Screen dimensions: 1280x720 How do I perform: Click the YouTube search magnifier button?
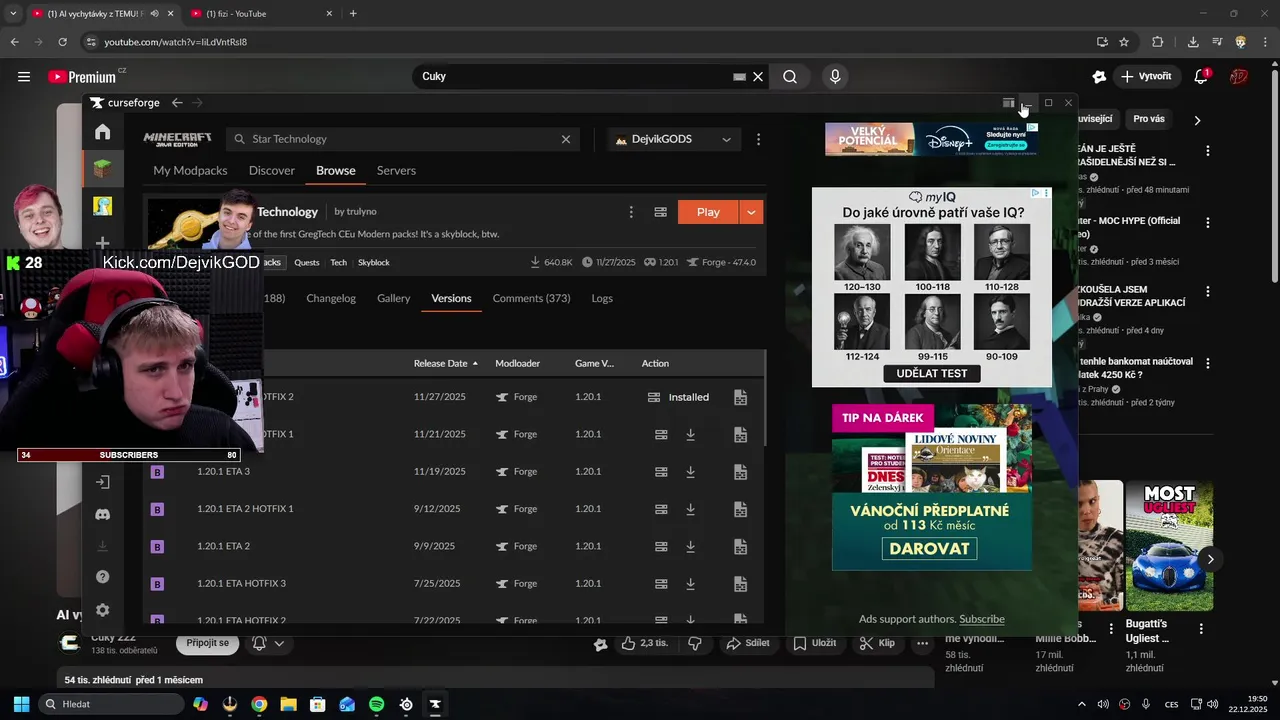coord(790,77)
